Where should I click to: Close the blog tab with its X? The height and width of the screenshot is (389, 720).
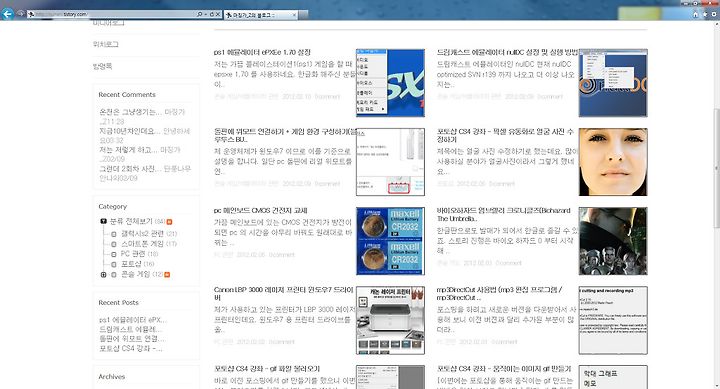tap(294, 15)
